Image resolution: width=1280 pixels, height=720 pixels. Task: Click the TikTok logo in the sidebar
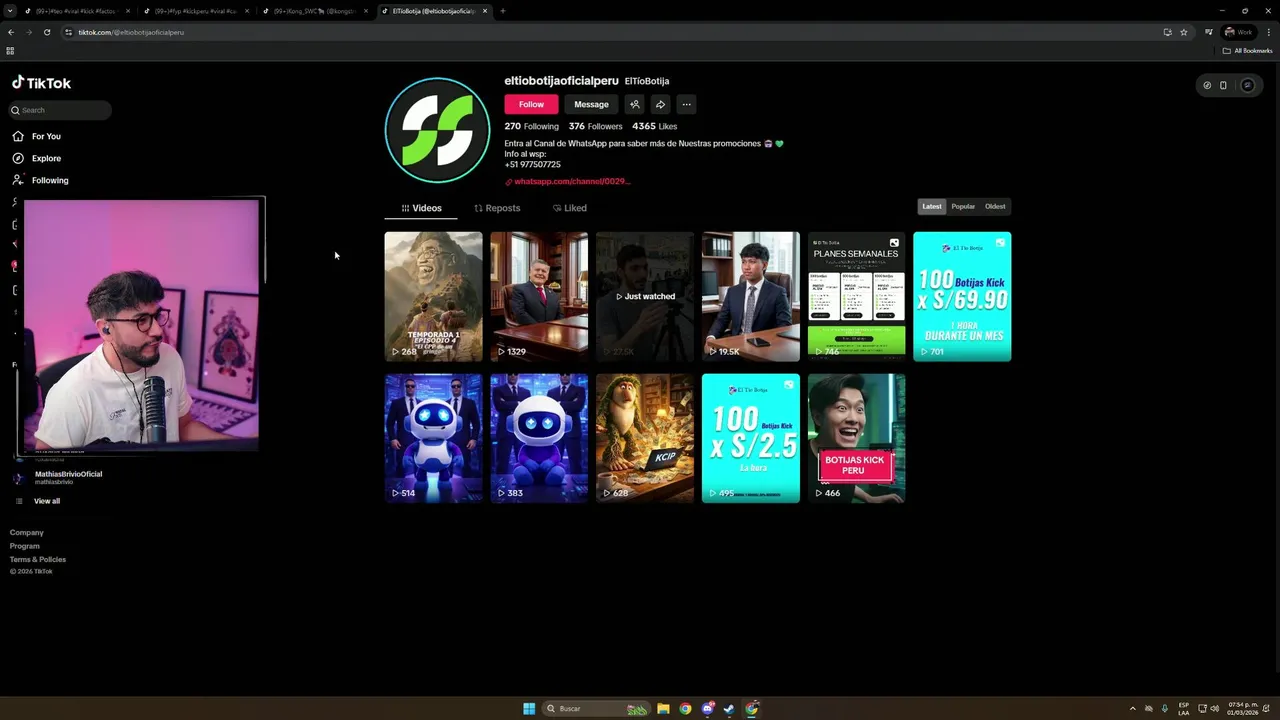pyautogui.click(x=41, y=83)
